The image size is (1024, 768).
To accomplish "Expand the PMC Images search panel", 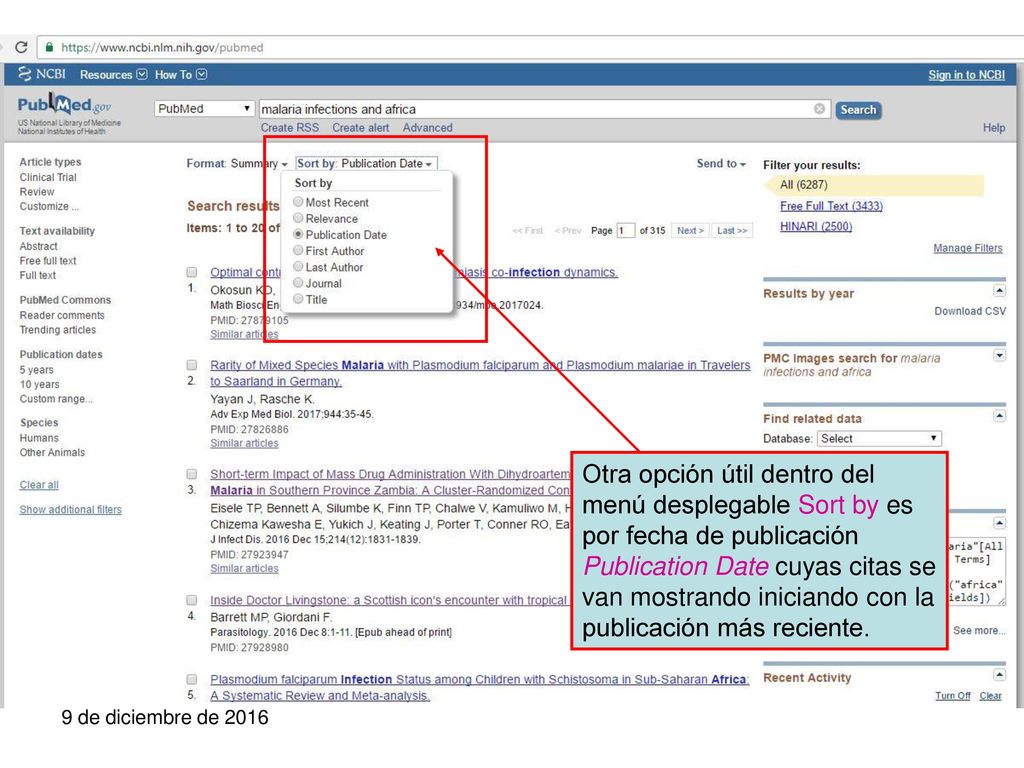I will [x=999, y=355].
